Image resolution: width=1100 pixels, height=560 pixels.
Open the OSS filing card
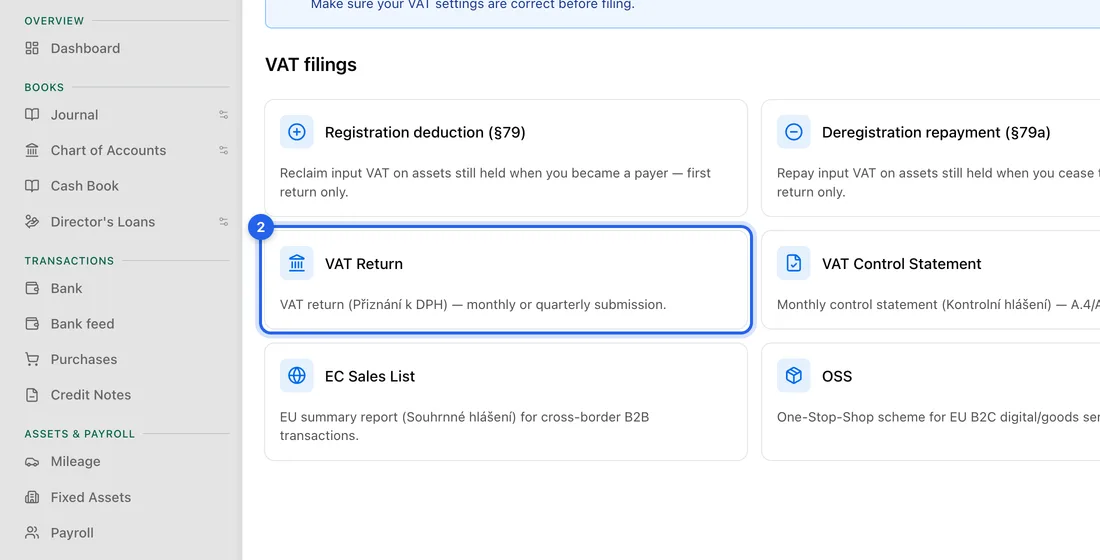pyautogui.click(x=930, y=401)
